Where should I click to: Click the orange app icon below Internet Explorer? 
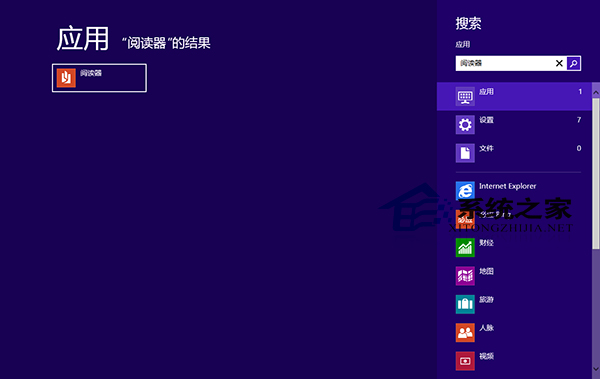[465, 219]
